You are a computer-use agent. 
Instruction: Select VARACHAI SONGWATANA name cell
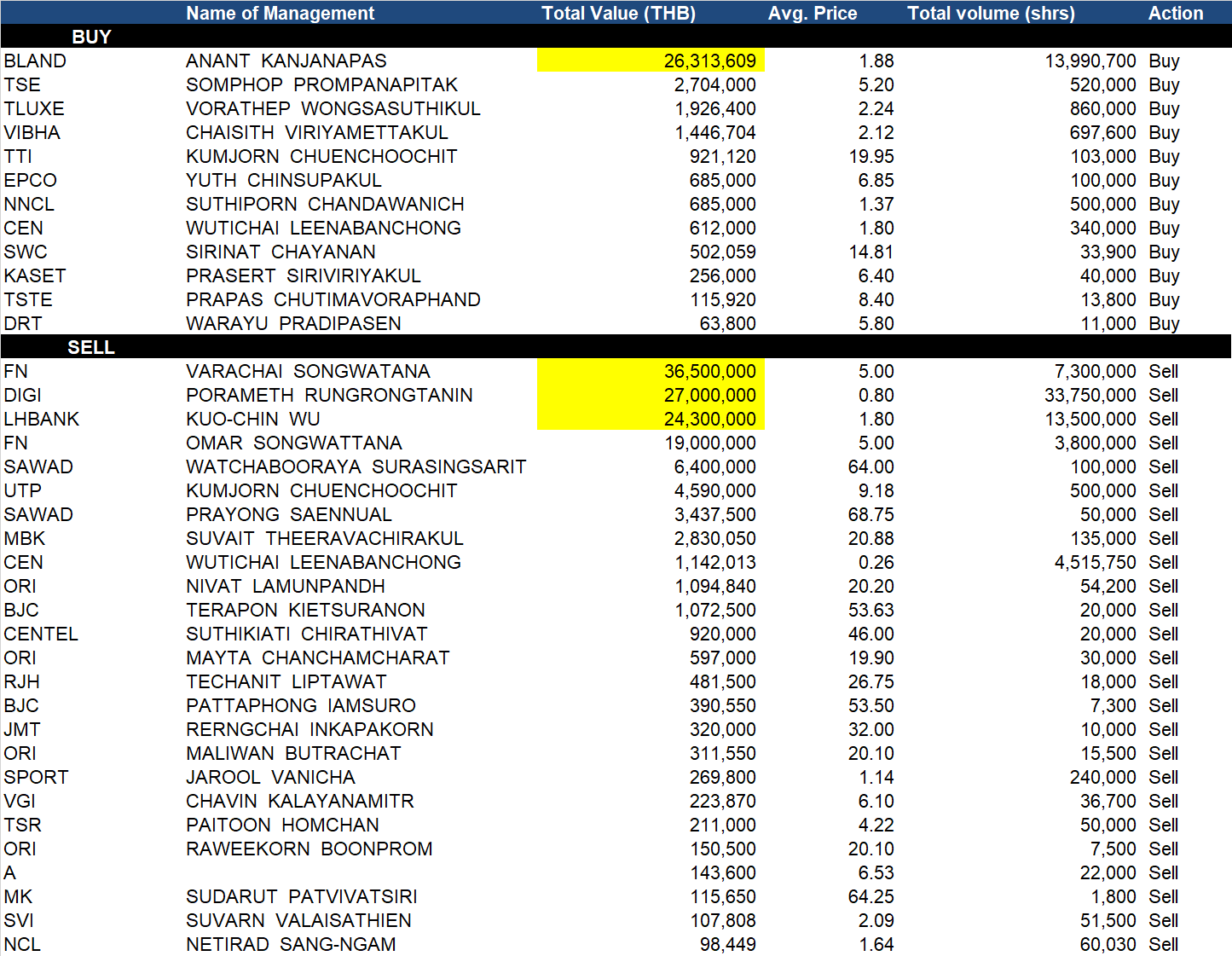tap(309, 371)
